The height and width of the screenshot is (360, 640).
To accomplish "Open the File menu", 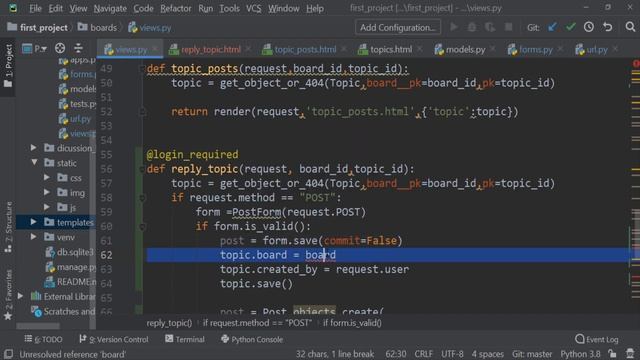I will click(x=36, y=8).
